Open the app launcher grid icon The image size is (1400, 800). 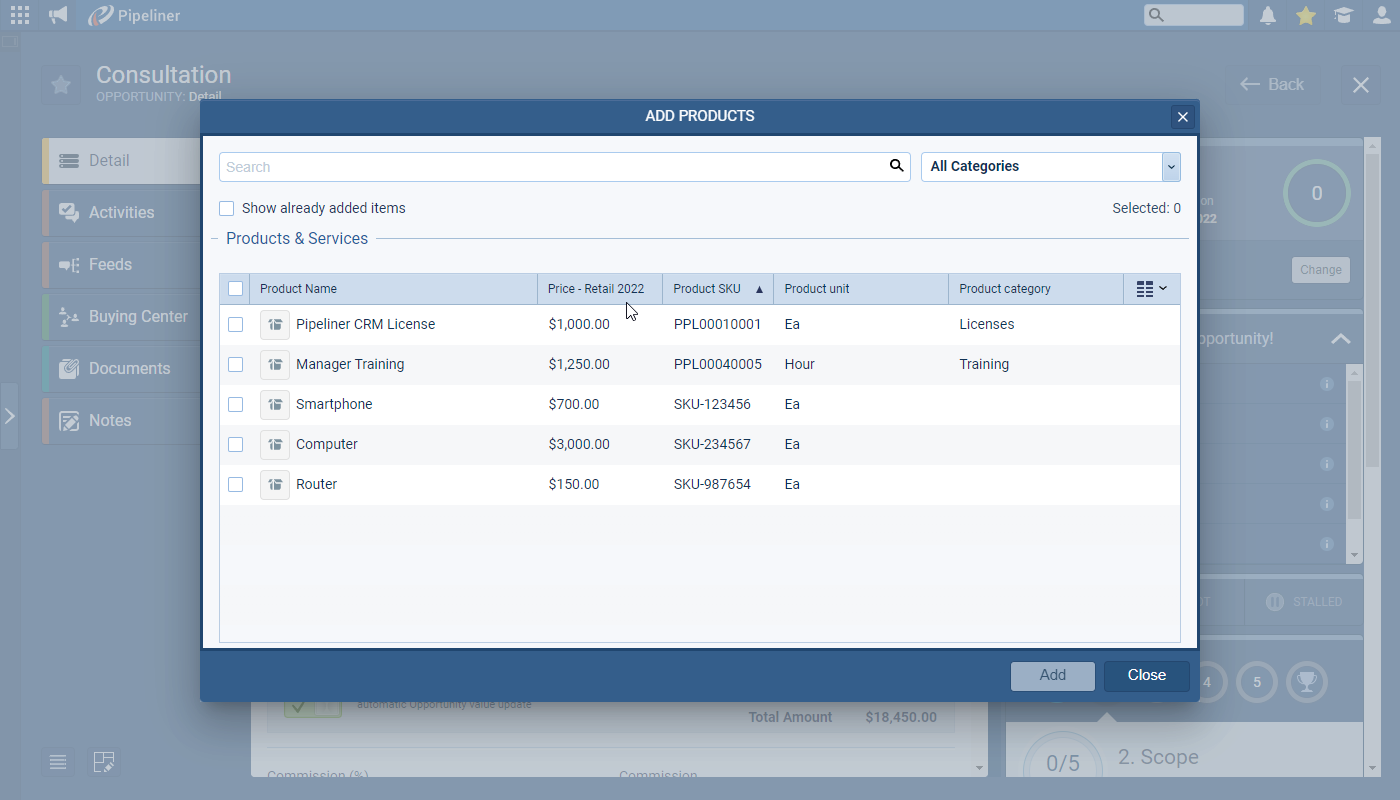click(18, 14)
